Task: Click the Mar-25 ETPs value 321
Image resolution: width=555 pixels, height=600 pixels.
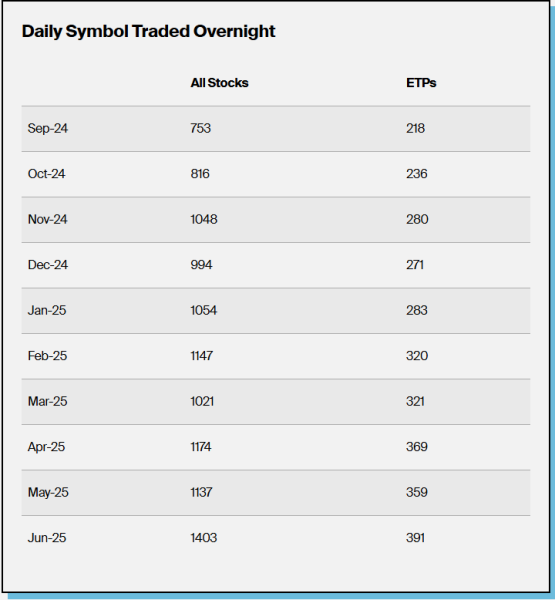Action: coord(415,401)
